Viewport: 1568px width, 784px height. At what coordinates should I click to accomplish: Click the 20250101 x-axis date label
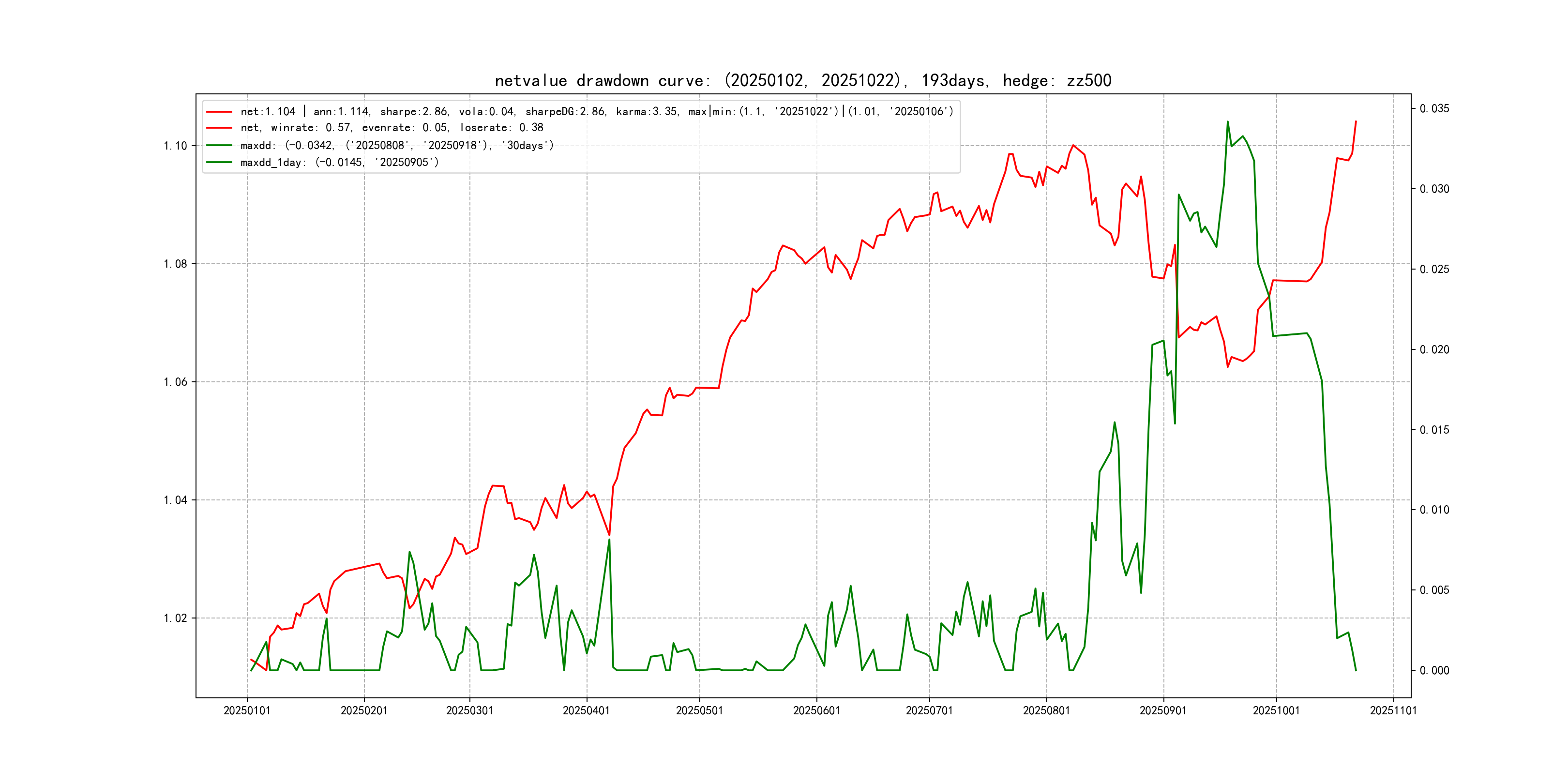tap(247, 710)
